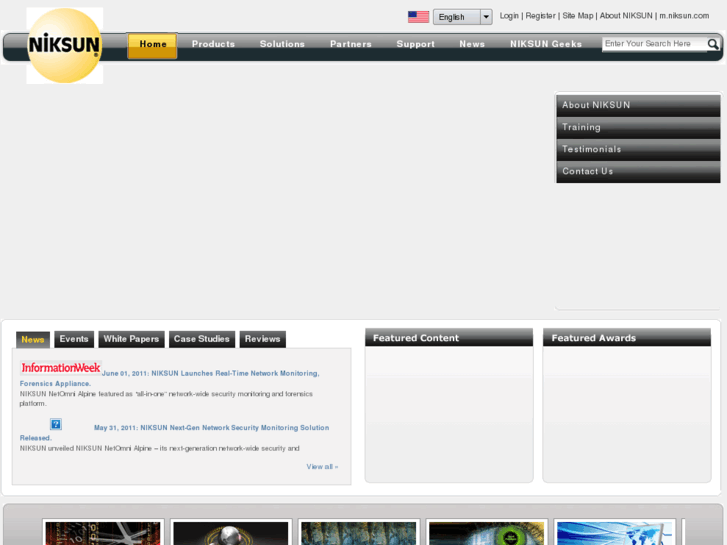The height and width of the screenshot is (545, 727).
Task: Click the broken image question mark icon
Action: (x=56, y=424)
